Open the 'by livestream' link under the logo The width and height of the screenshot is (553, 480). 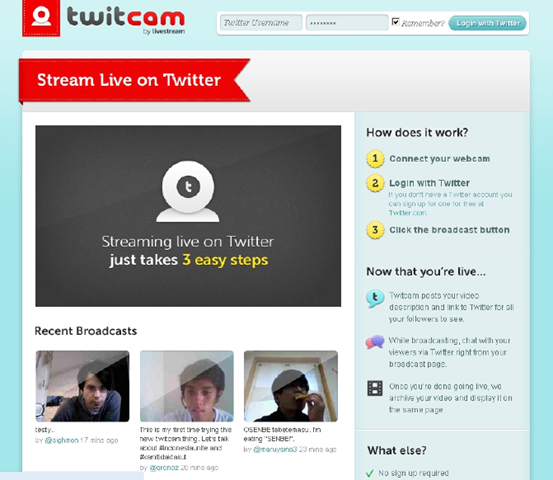pos(164,31)
